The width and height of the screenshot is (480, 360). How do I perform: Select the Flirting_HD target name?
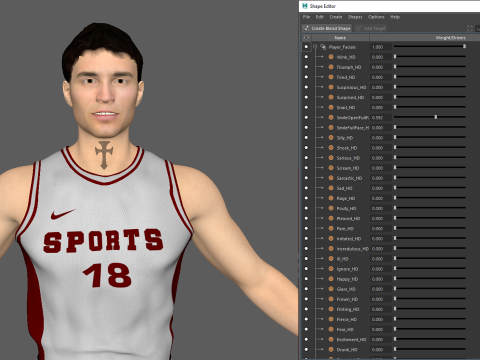click(348, 309)
